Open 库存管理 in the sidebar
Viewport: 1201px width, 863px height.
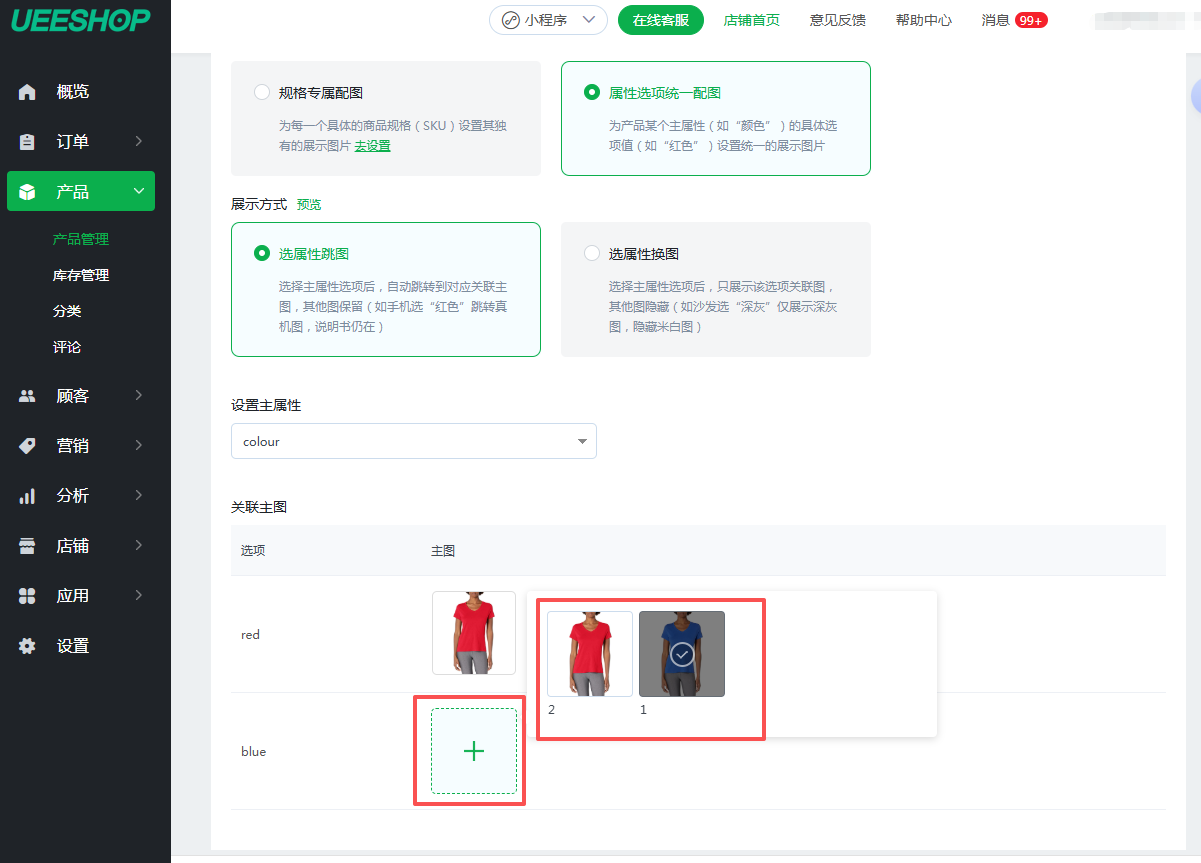click(x=81, y=275)
